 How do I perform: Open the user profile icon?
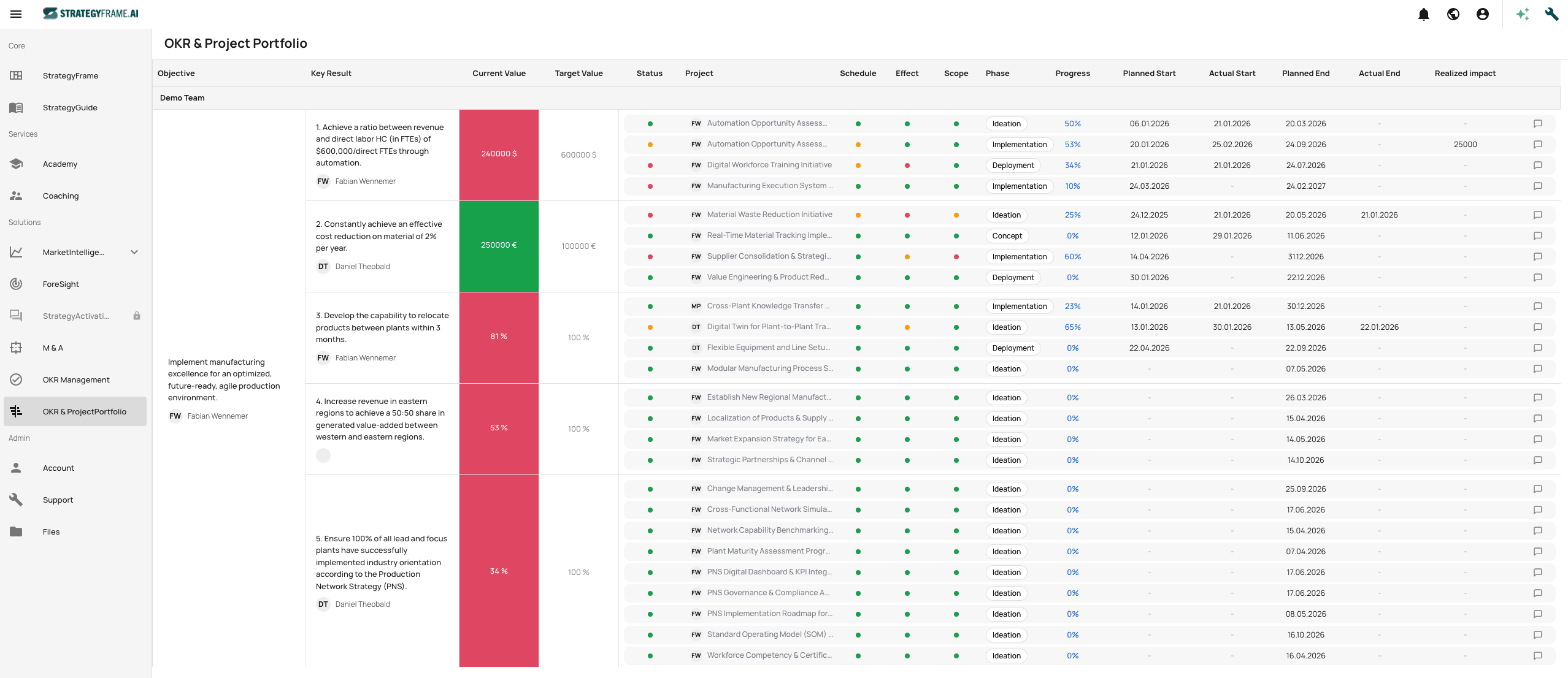coord(1483,14)
